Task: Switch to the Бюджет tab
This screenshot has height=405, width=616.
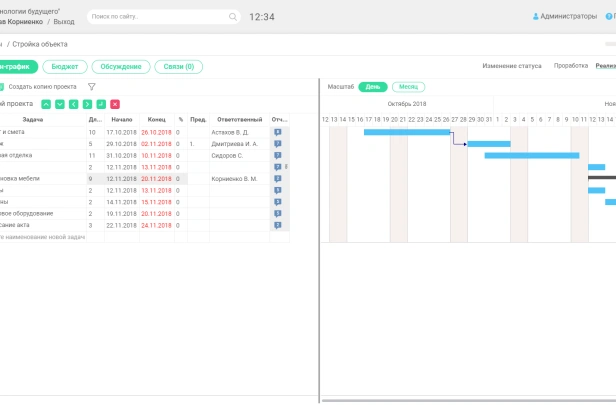Action: point(67,67)
